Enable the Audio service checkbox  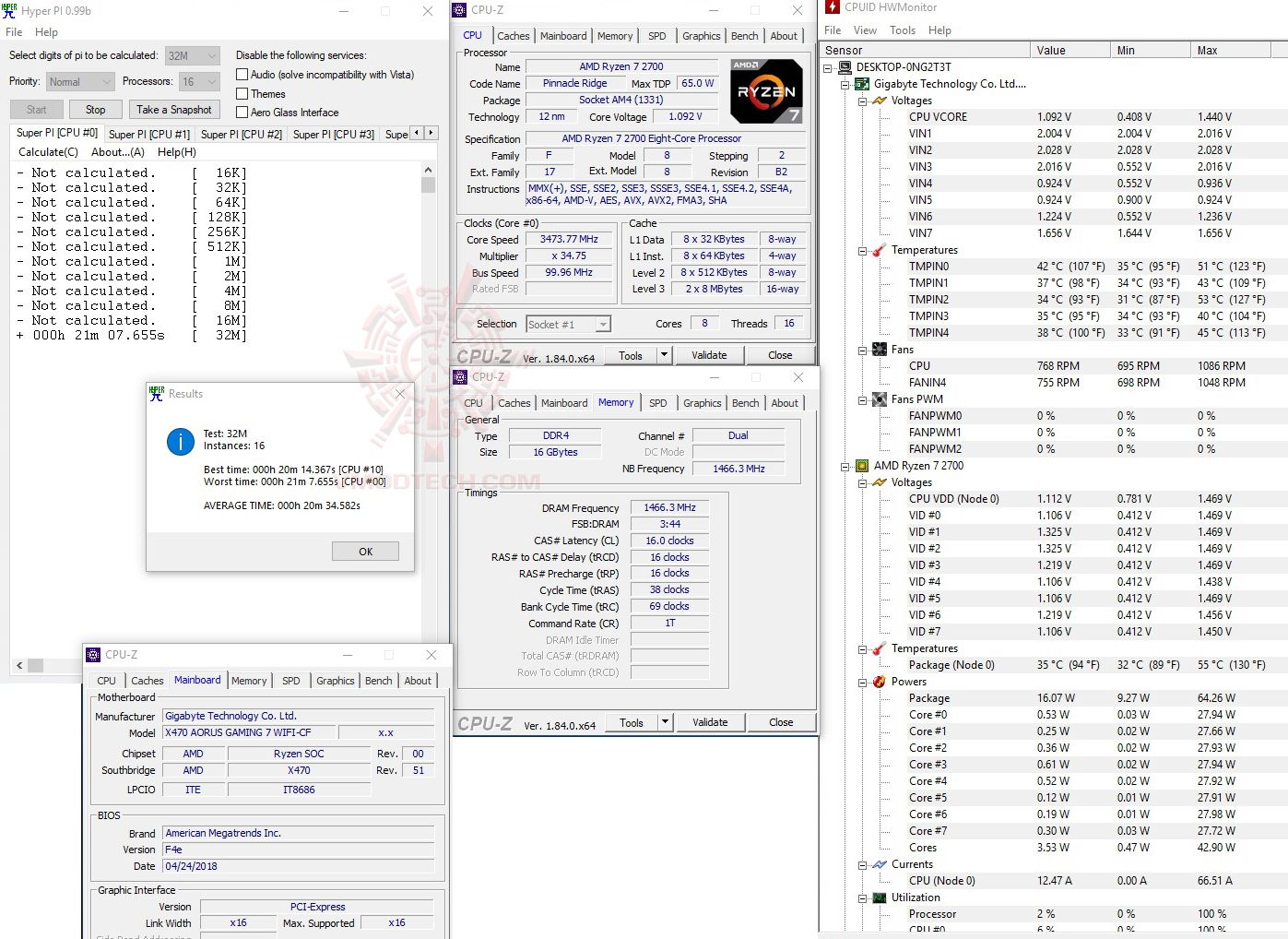241,74
